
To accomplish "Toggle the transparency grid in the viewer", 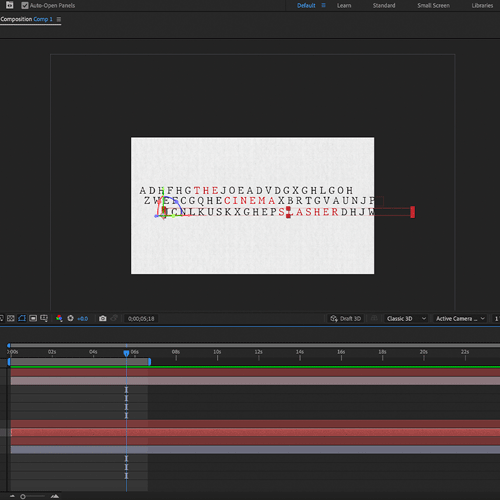I will 11,318.
